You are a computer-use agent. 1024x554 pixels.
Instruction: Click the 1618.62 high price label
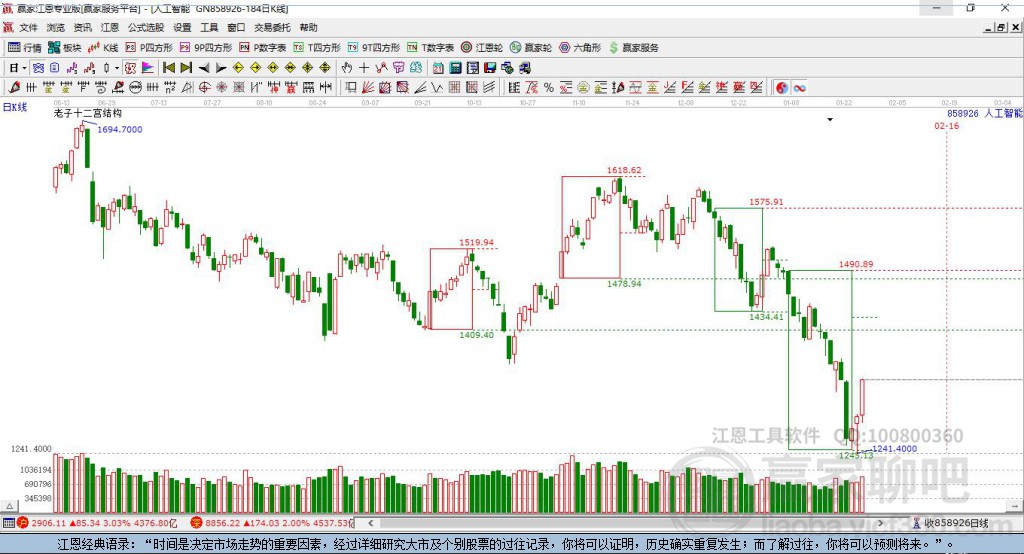[624, 170]
